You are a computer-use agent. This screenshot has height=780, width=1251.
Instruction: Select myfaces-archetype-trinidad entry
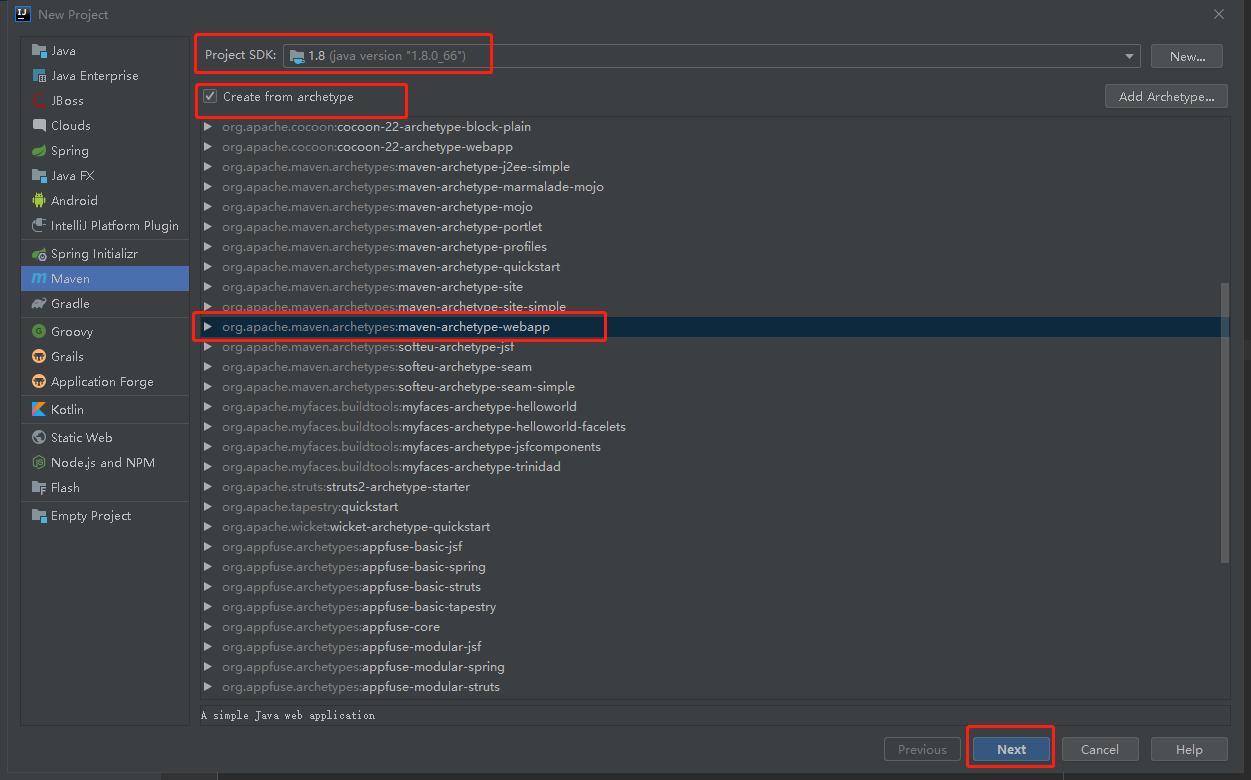point(391,467)
